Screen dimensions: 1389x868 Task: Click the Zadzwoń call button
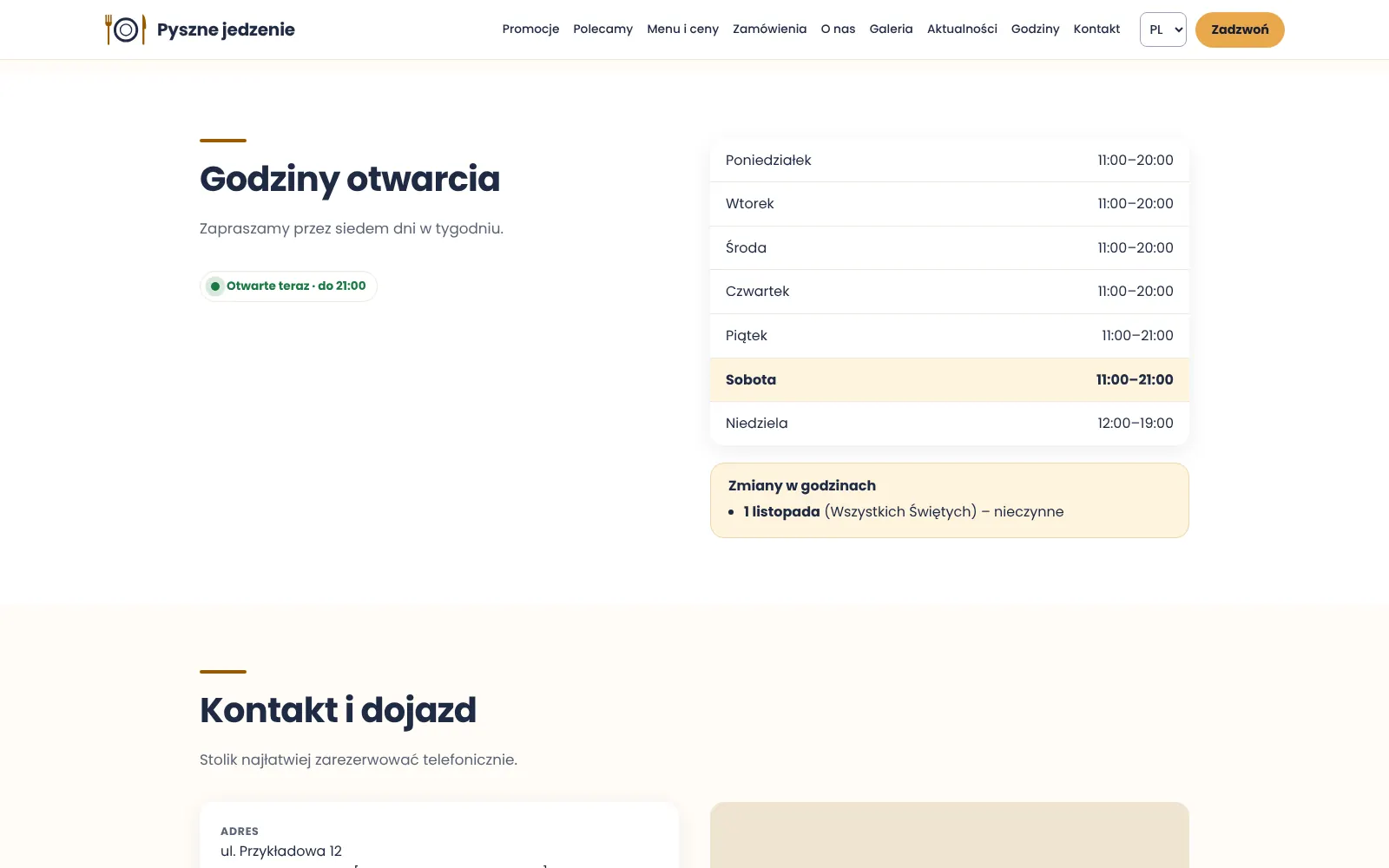pyautogui.click(x=1240, y=30)
